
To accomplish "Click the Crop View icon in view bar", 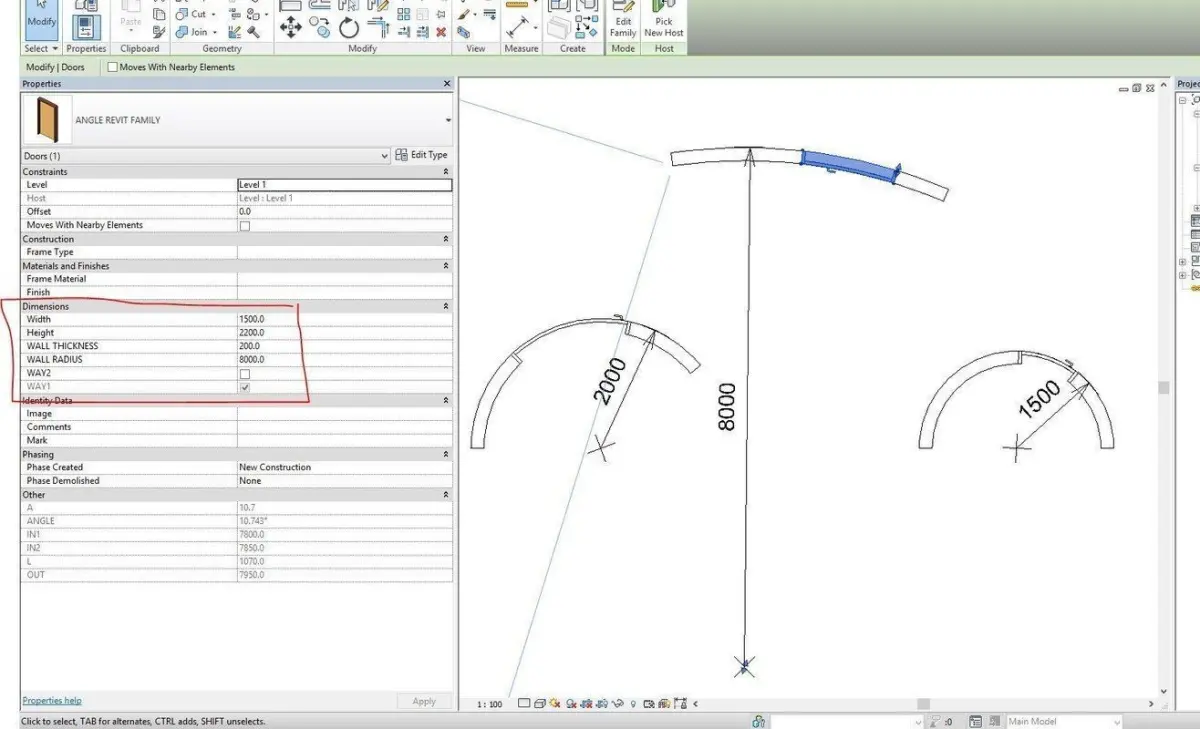I will tap(587, 703).
